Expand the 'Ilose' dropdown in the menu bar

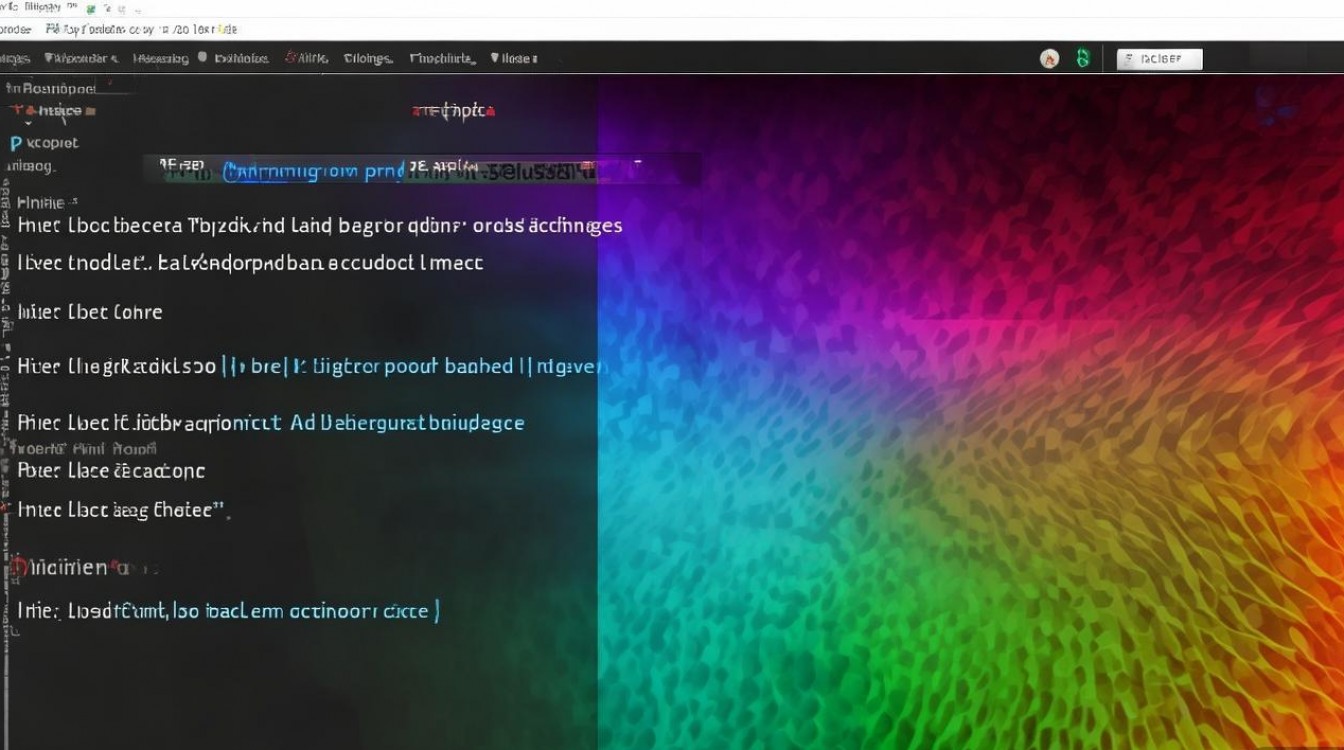click(514, 59)
